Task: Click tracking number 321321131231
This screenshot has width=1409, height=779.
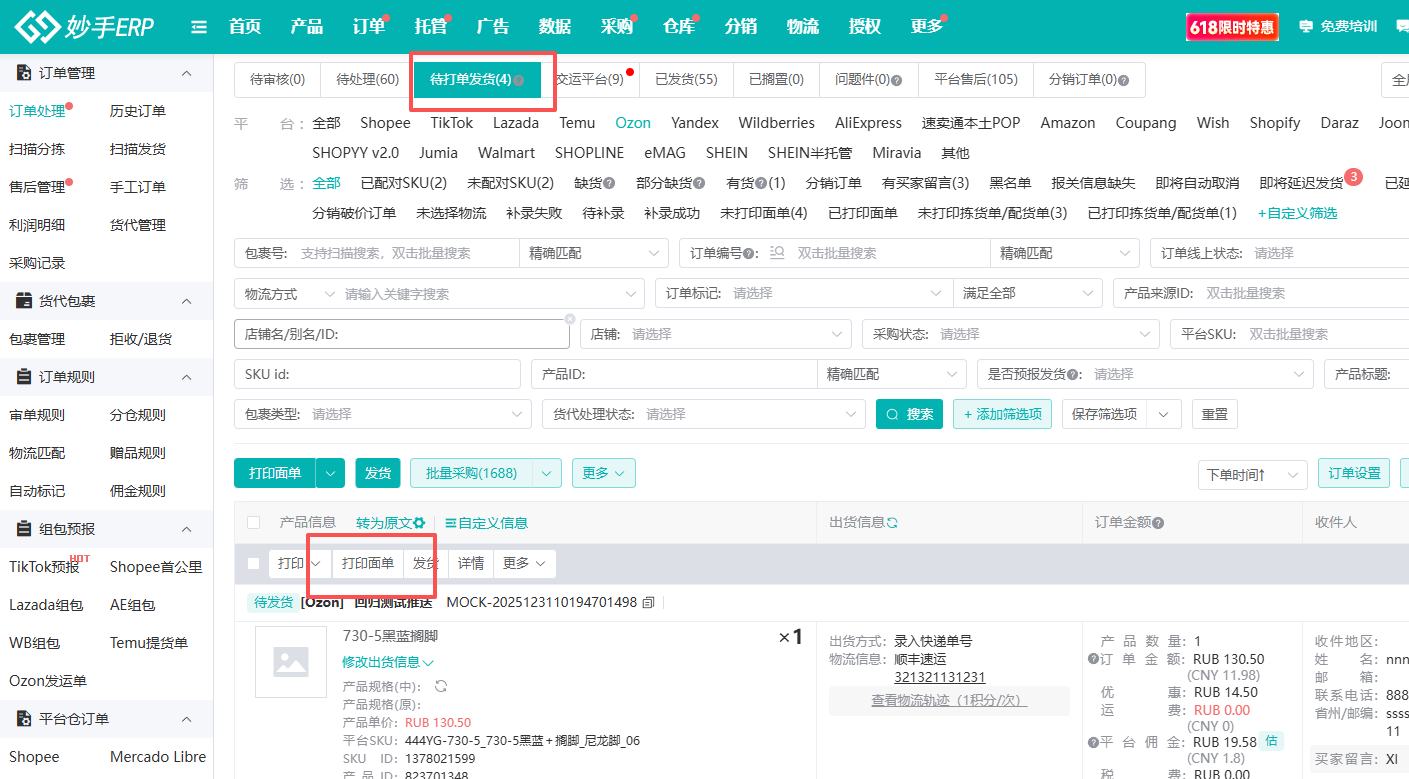Action: tap(940, 677)
